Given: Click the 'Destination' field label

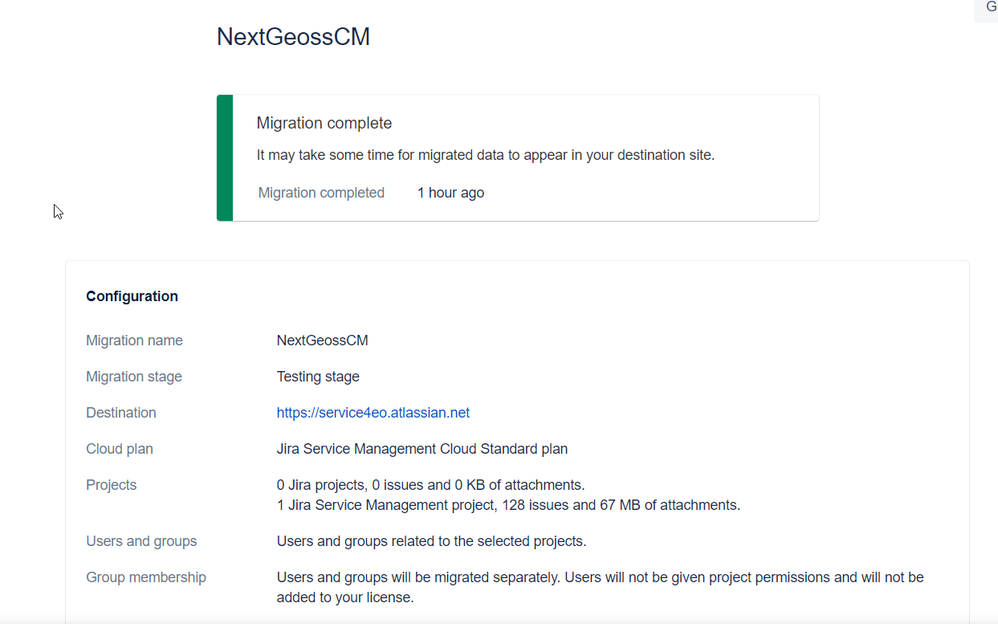Looking at the screenshot, I should (121, 413).
